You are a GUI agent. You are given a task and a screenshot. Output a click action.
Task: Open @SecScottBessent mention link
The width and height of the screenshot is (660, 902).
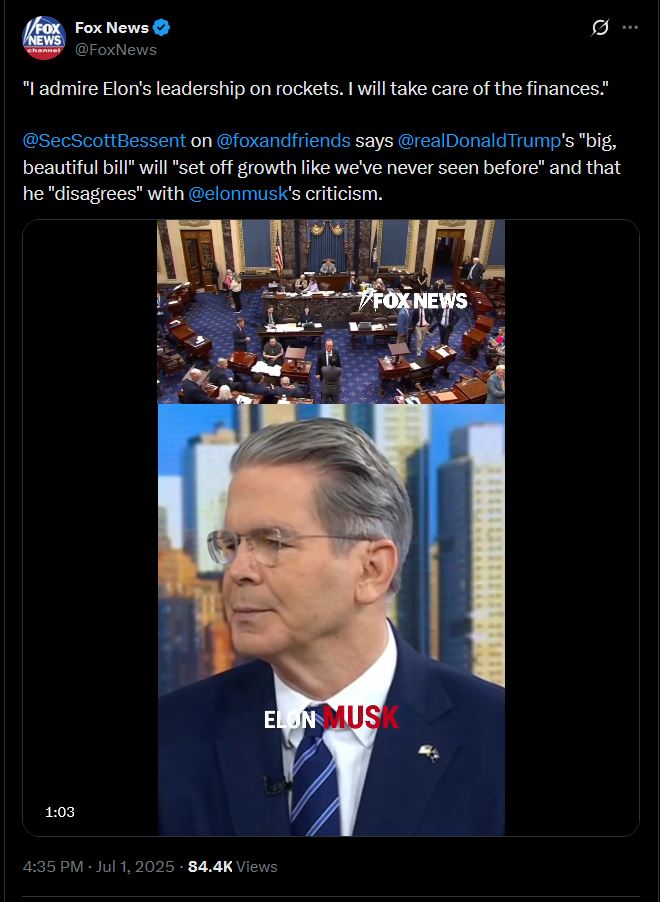(104, 140)
